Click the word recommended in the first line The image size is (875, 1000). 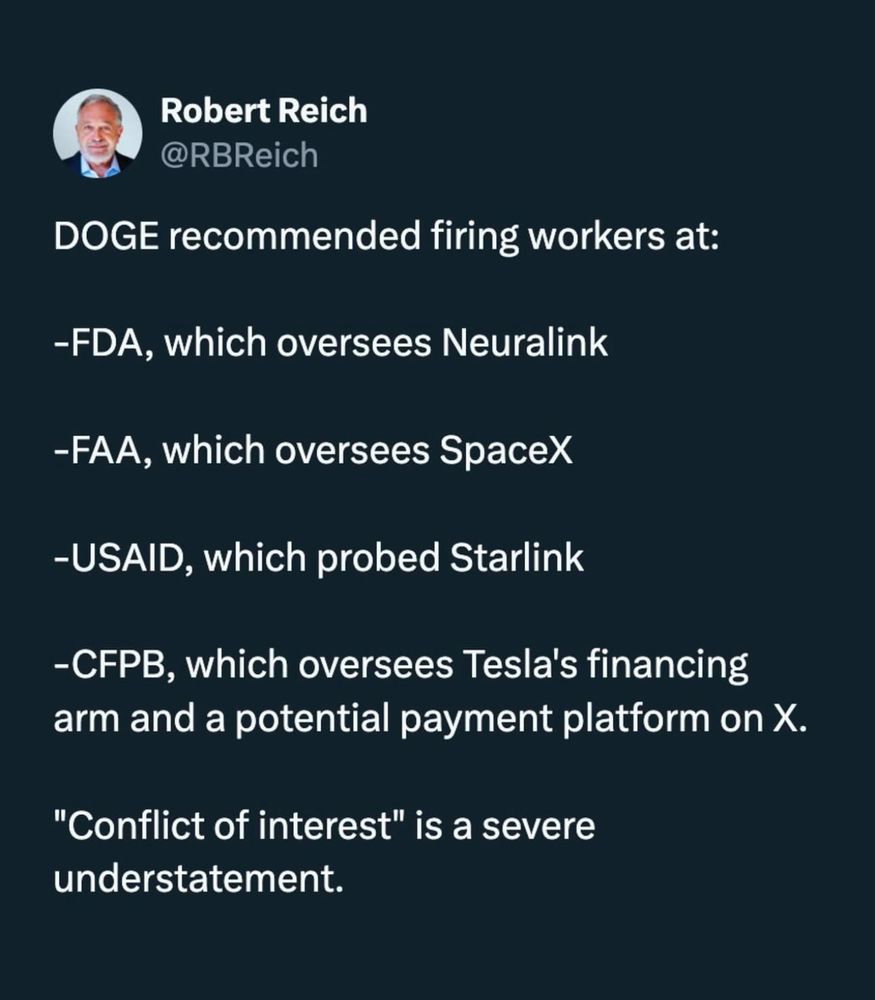[295, 236]
